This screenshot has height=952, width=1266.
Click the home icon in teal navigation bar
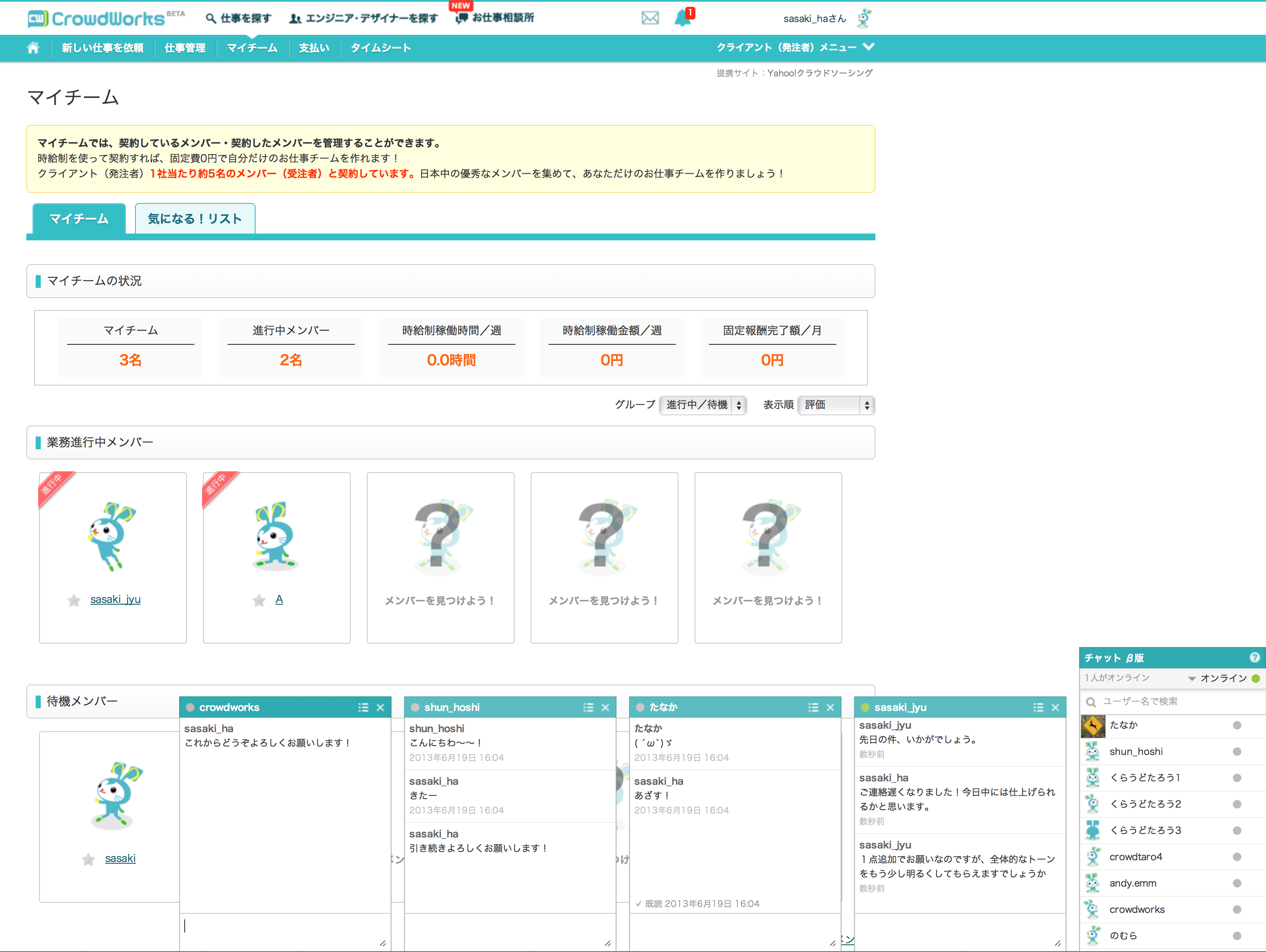click(x=33, y=48)
